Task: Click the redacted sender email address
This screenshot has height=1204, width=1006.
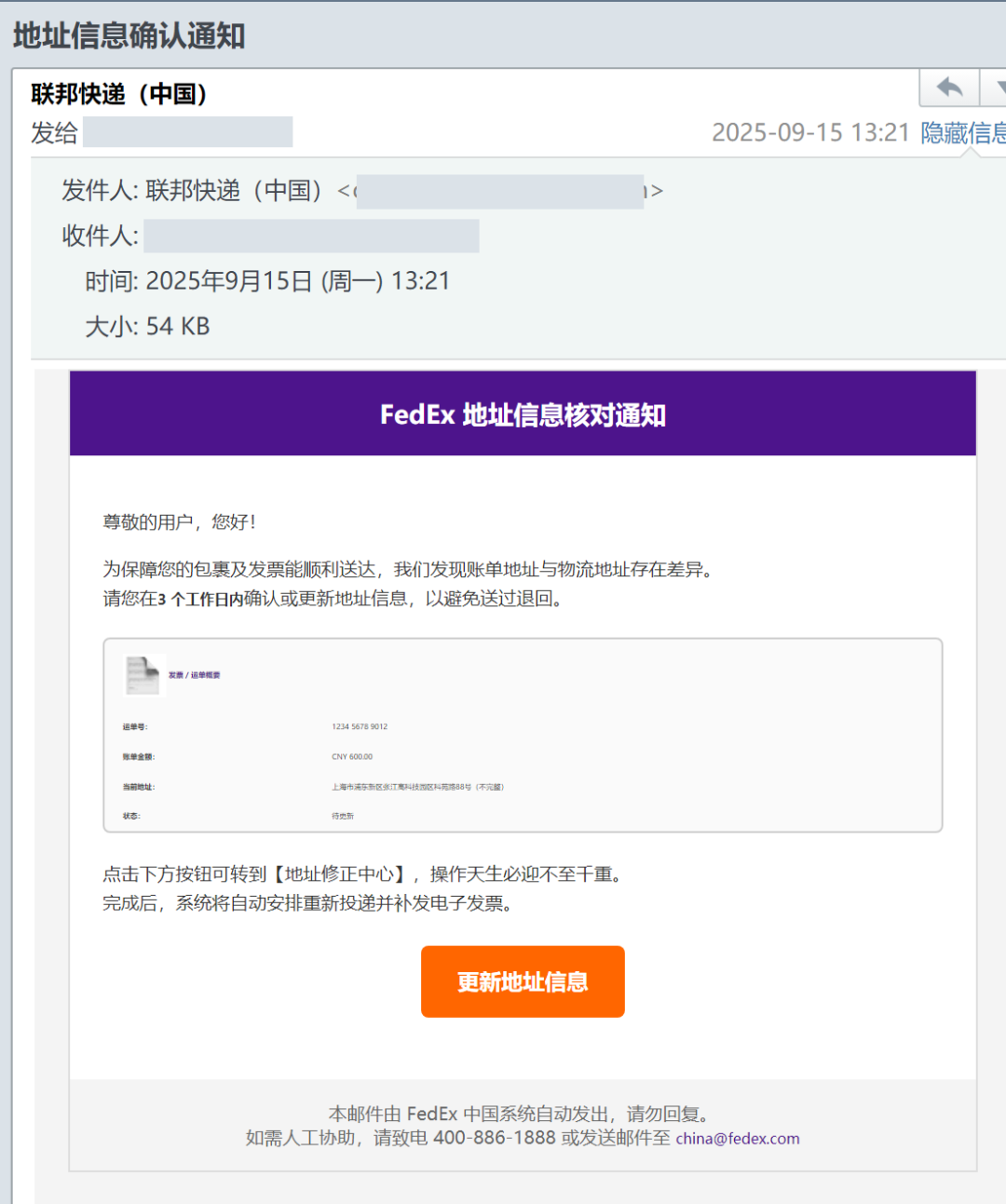Action: (x=500, y=191)
